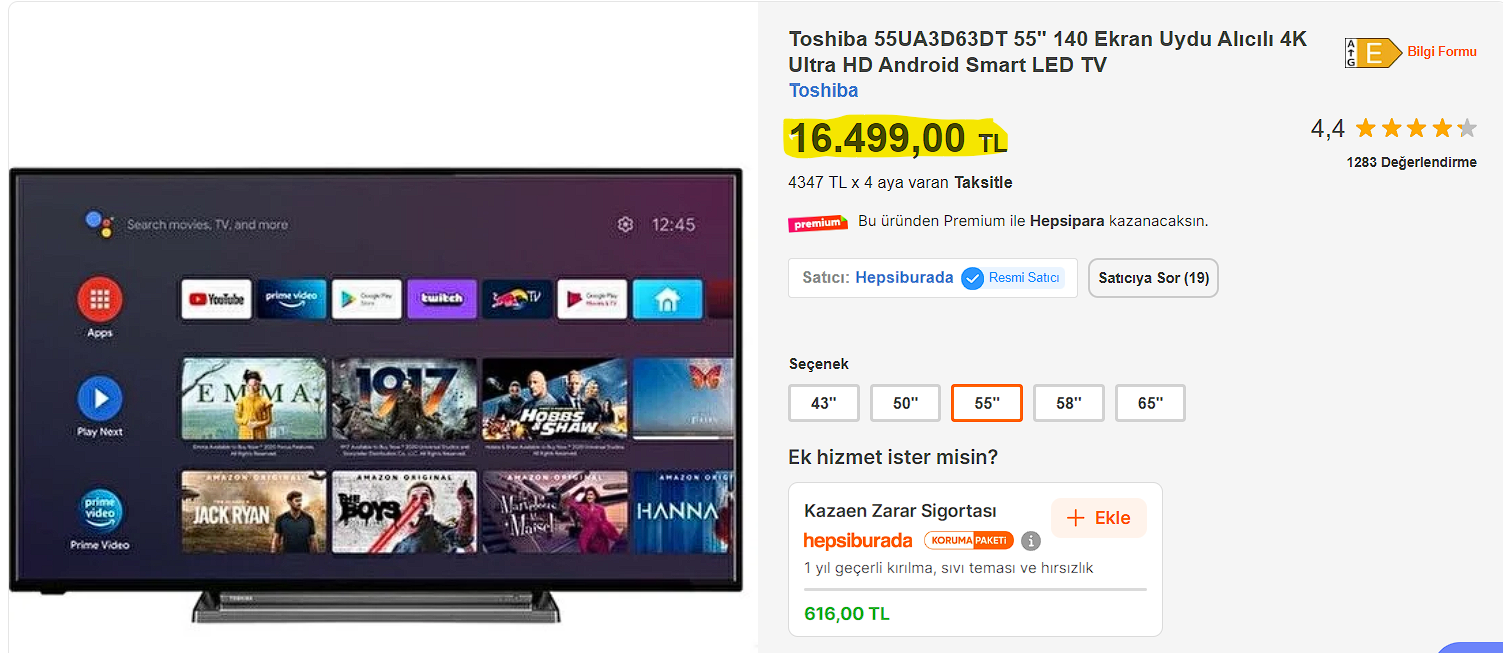Click the Taksitle installment link
The height and width of the screenshot is (653, 1503).
(983, 182)
